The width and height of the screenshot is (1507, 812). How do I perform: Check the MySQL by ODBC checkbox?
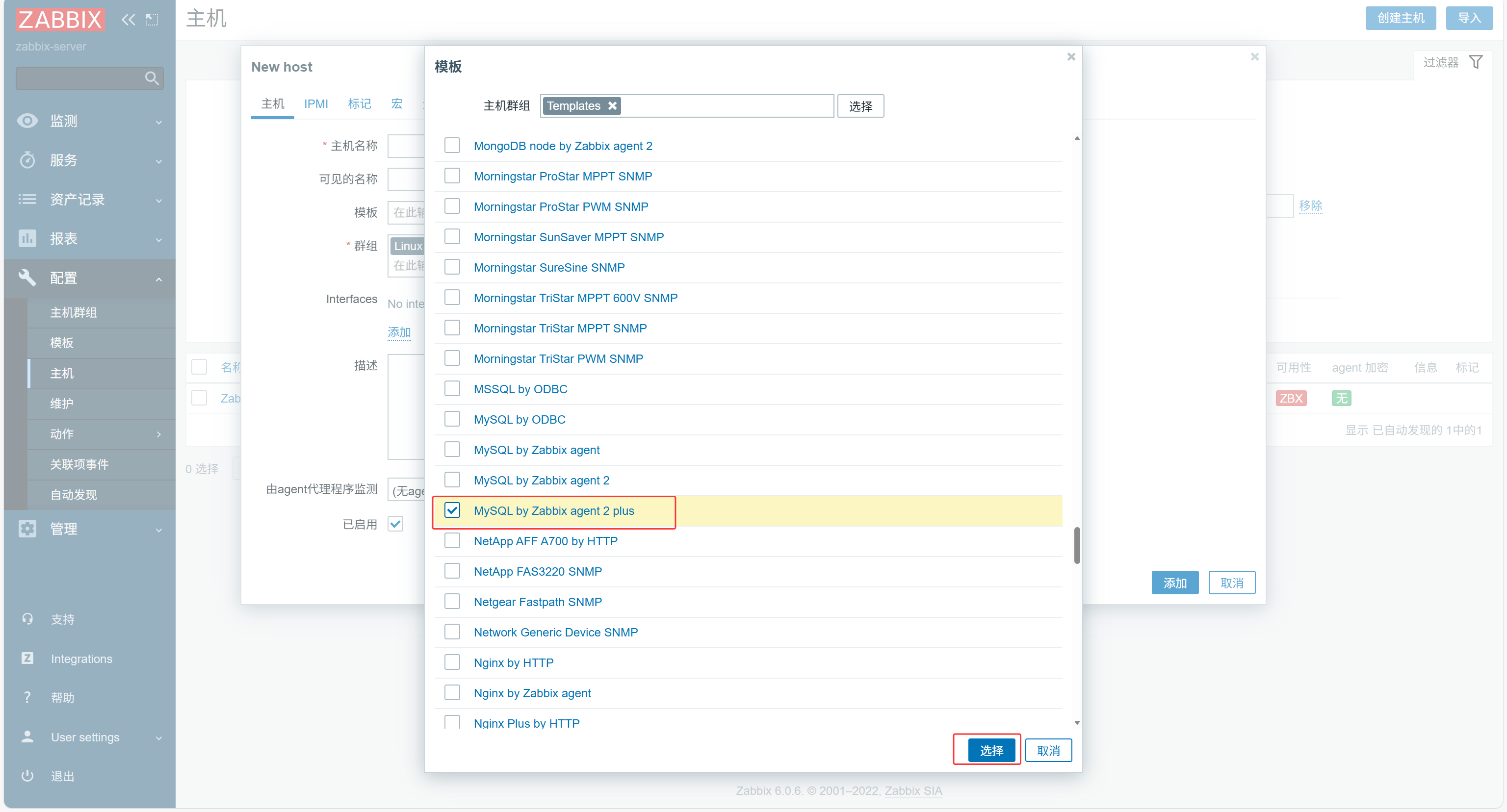coord(452,419)
